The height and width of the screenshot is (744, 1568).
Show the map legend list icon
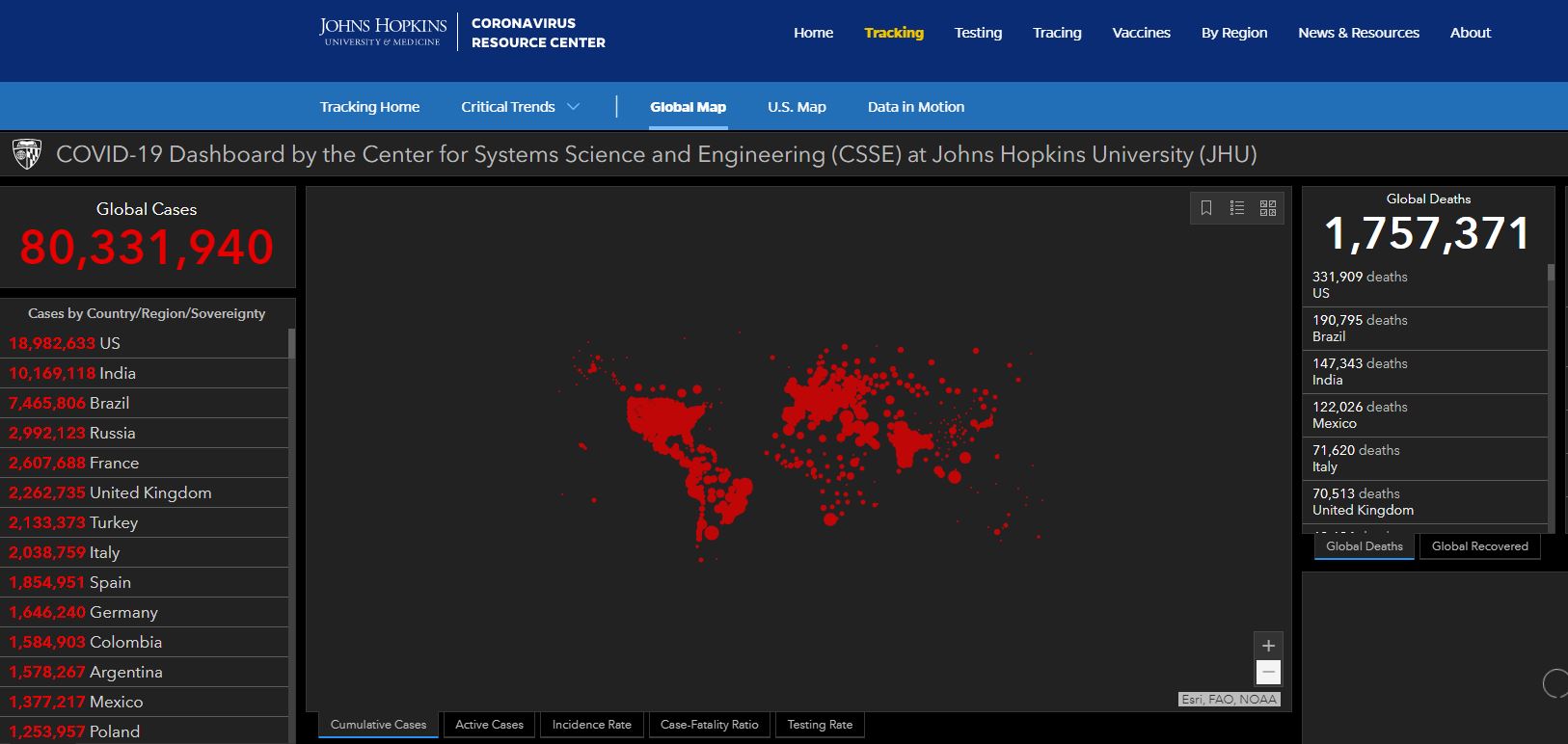pyautogui.click(x=1237, y=208)
